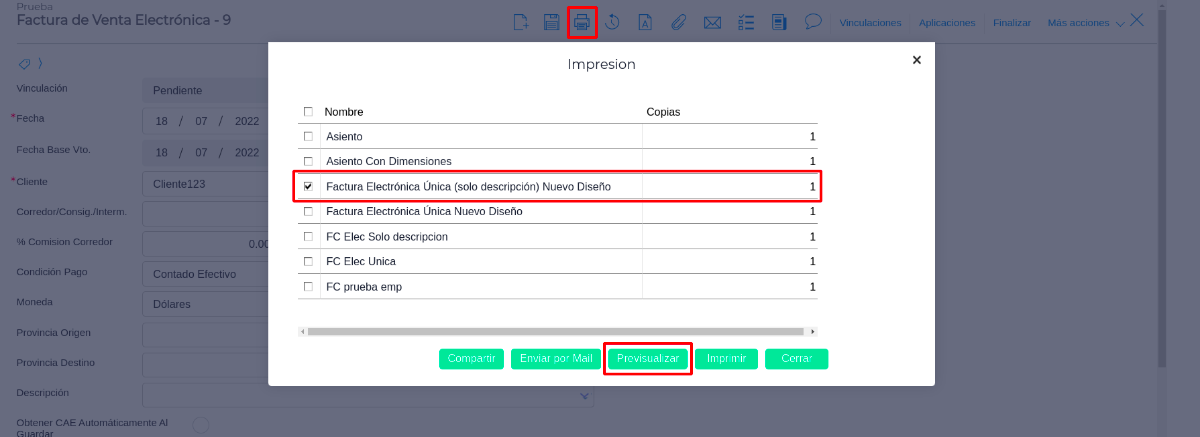The image size is (1200, 437).
Task: Click the speech bubble comments icon
Action: point(813,21)
